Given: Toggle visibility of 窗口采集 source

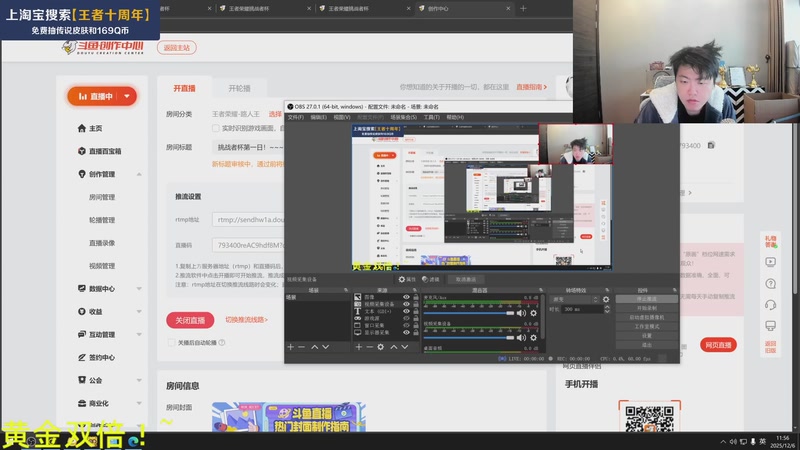Looking at the screenshot, I should point(406,325).
